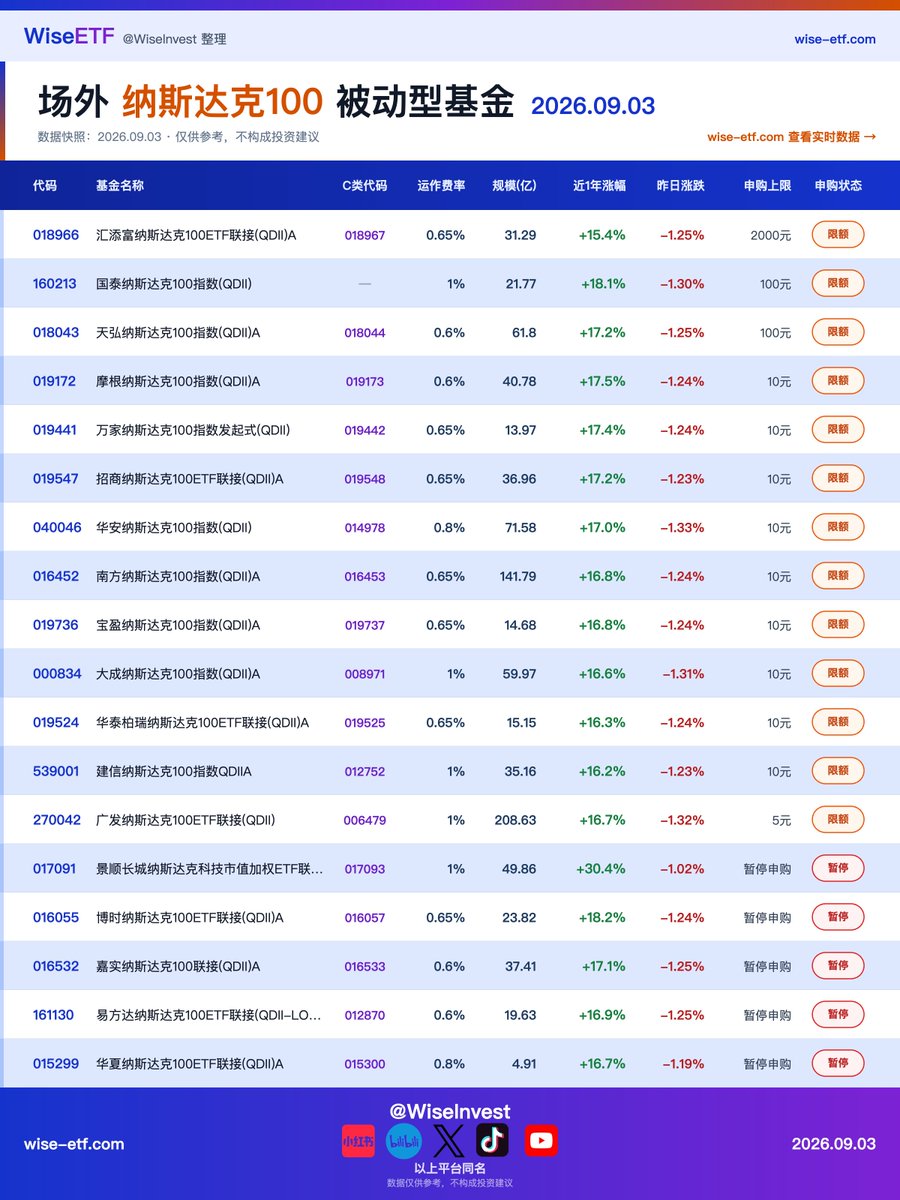Click 限额 button for 南方纳斯达克100指数

[838, 576]
